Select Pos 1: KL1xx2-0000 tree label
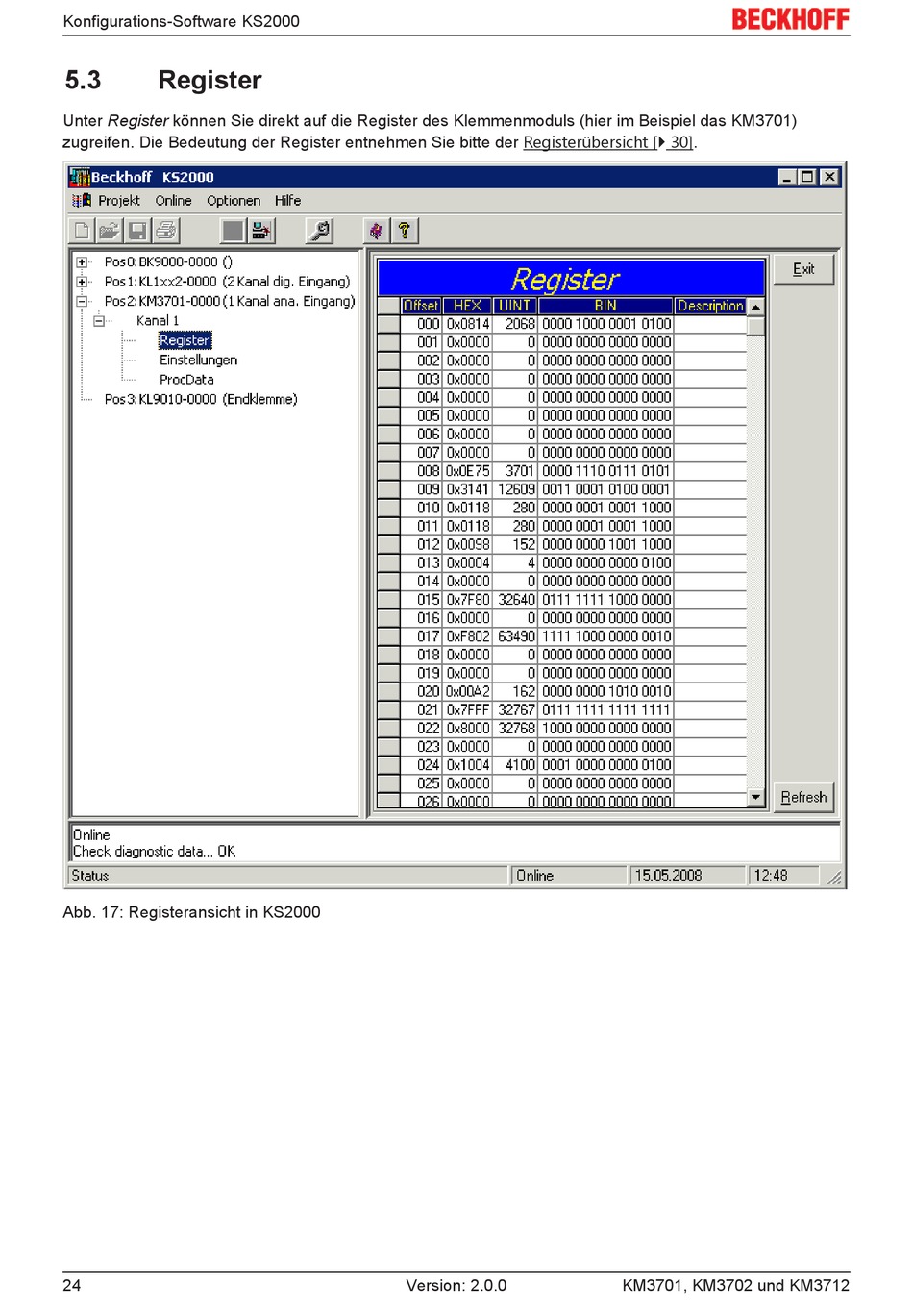 pyautogui.click(x=227, y=282)
